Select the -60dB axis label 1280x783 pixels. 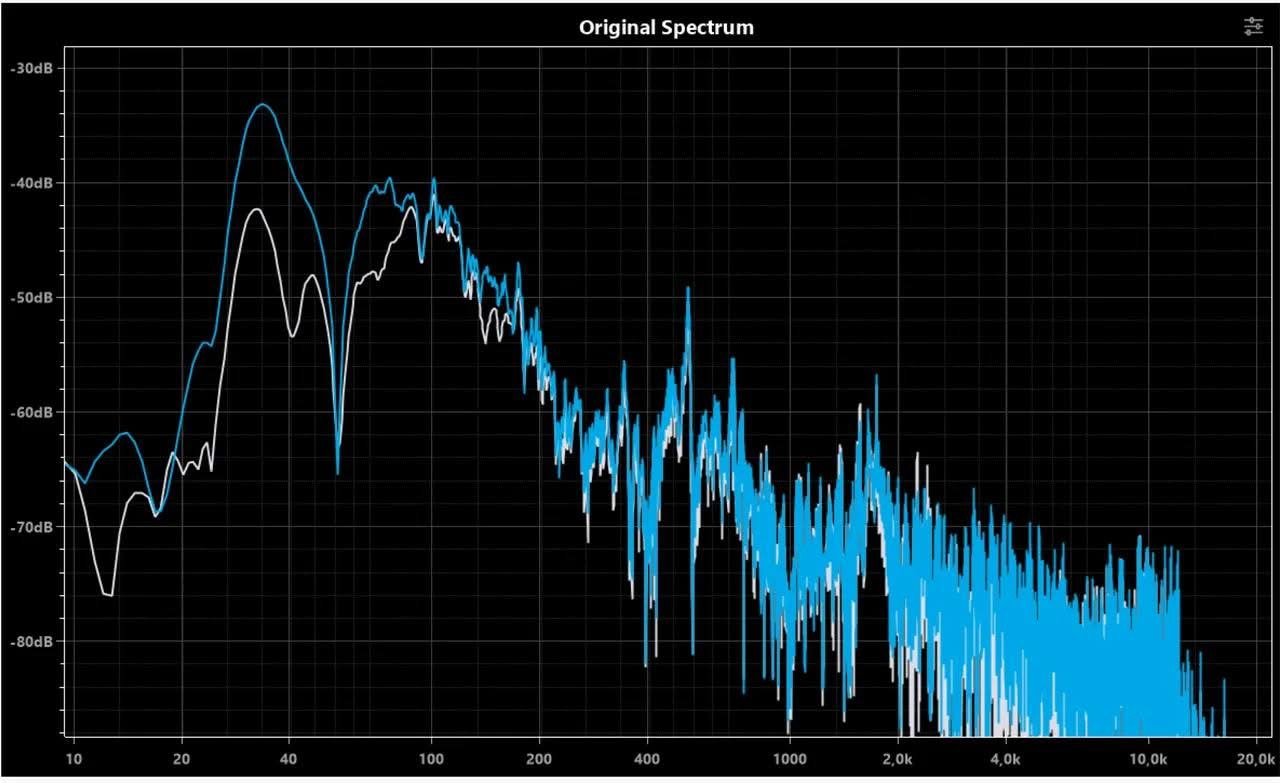[36, 412]
